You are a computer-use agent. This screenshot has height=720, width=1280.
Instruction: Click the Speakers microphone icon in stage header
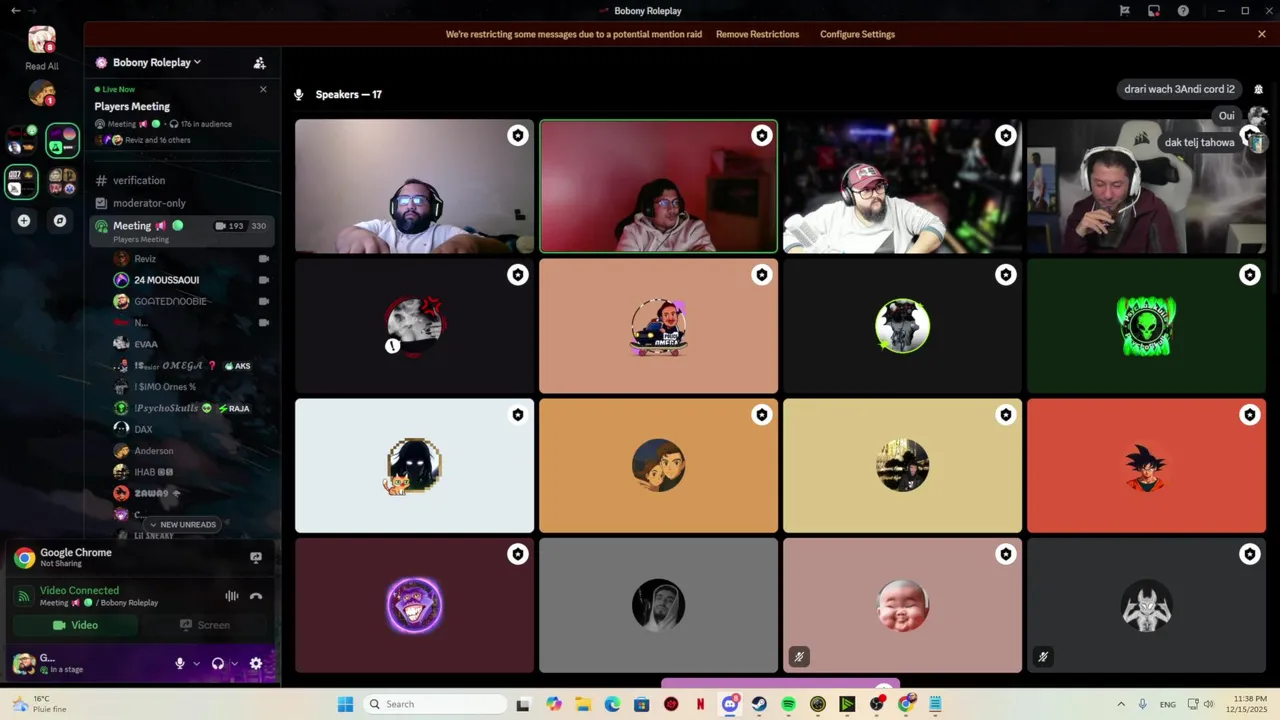(x=298, y=95)
